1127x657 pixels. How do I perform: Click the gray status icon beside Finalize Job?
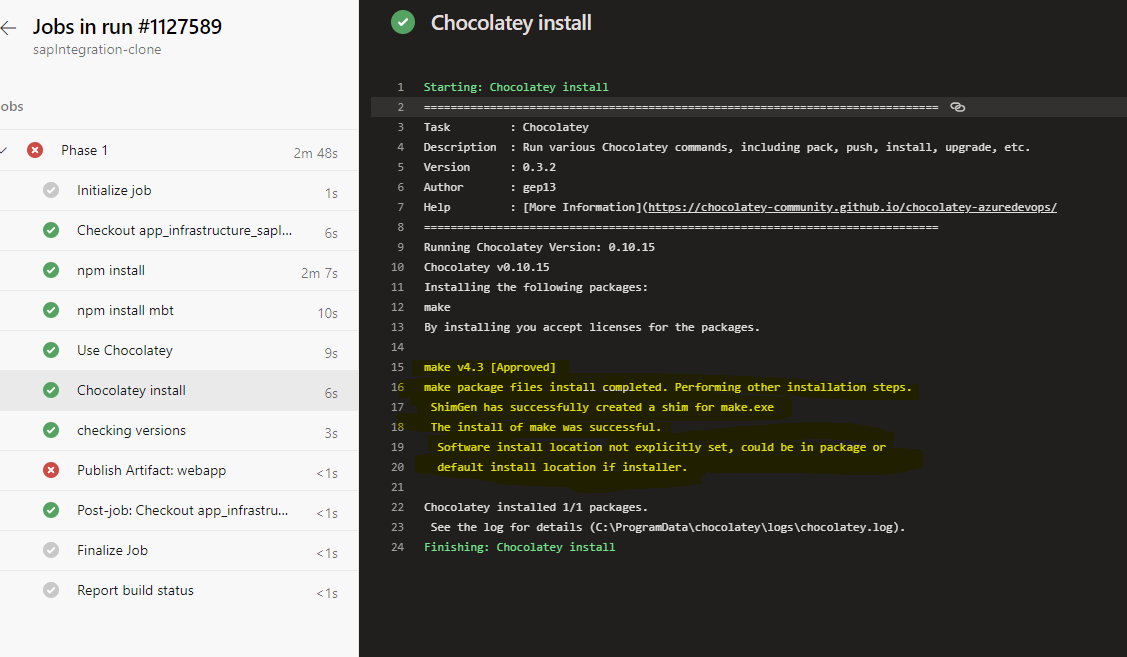[51, 550]
